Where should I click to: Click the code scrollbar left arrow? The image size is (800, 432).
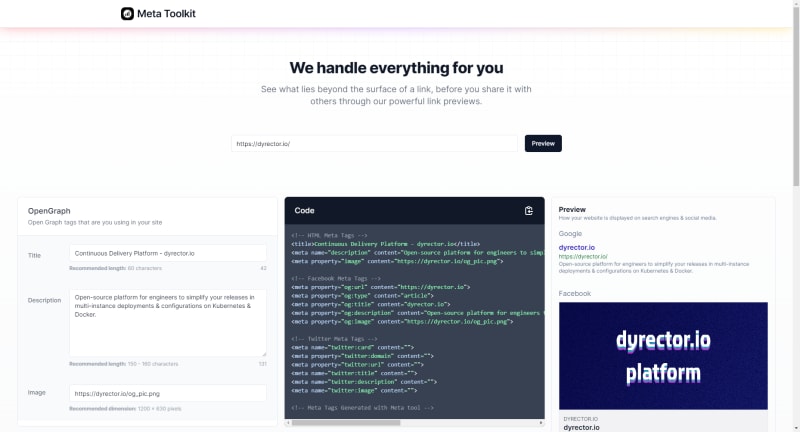pyautogui.click(x=288, y=422)
